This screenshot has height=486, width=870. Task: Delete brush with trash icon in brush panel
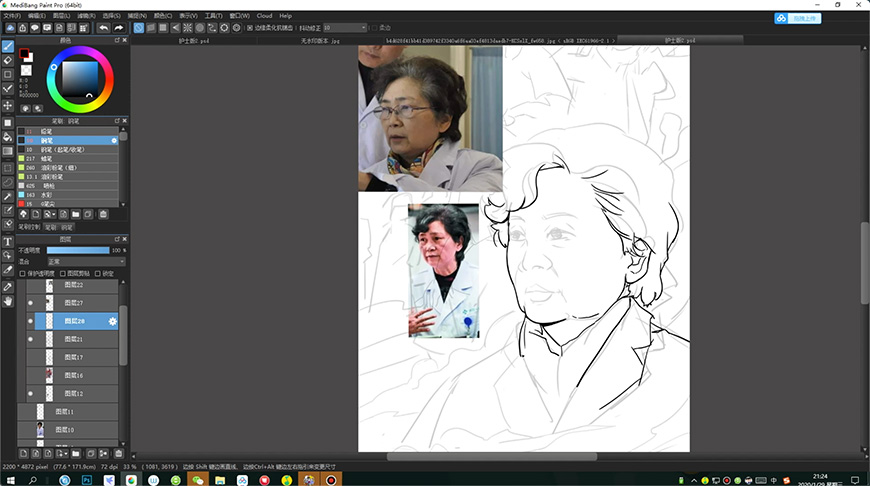103,214
